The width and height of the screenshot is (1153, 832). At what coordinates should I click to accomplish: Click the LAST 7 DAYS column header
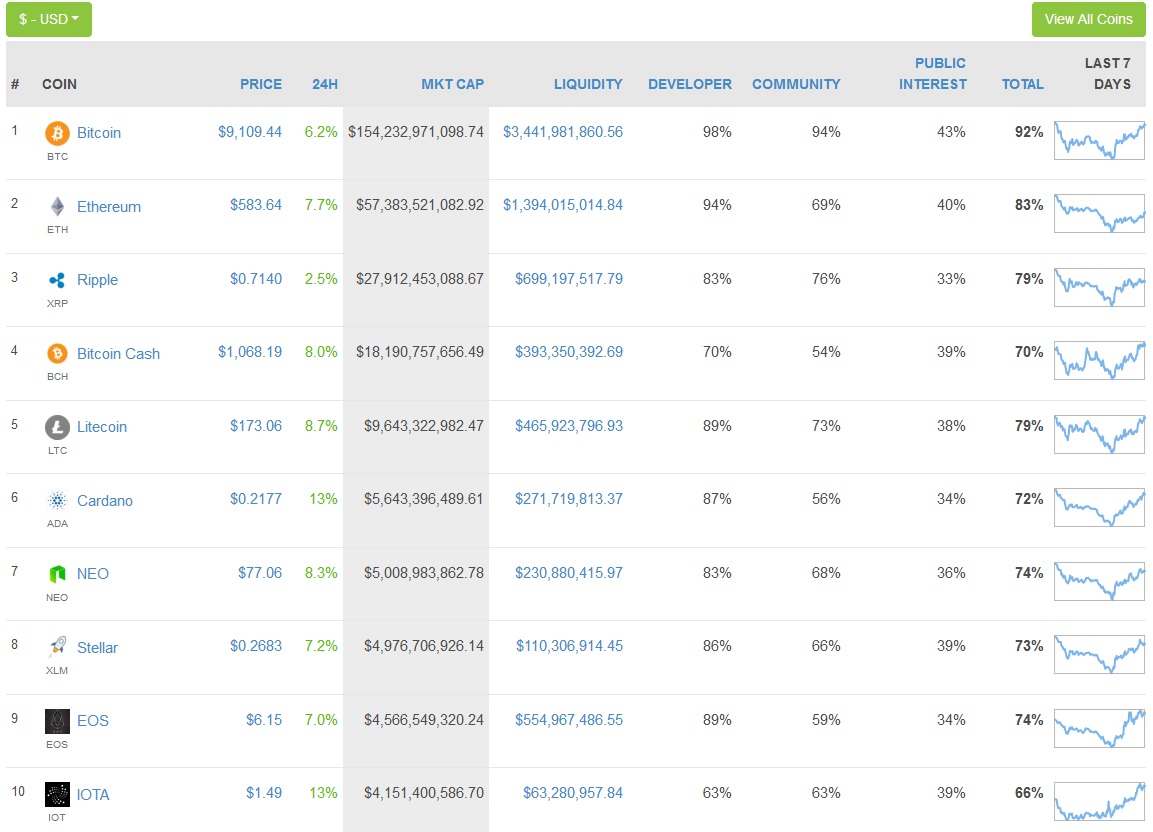pos(1107,75)
